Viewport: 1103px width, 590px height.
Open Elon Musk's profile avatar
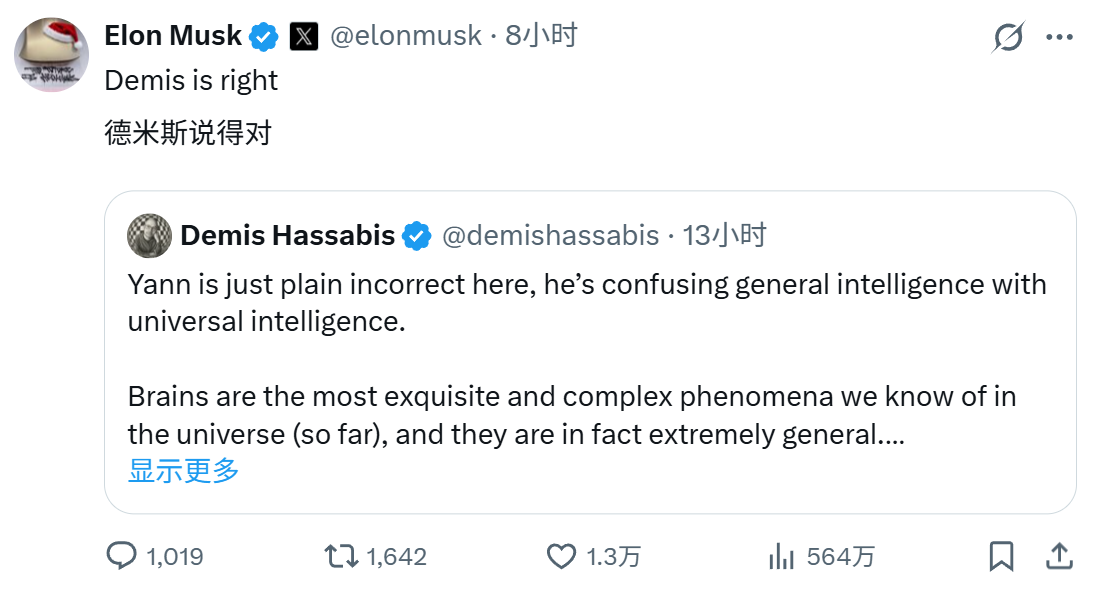51,55
